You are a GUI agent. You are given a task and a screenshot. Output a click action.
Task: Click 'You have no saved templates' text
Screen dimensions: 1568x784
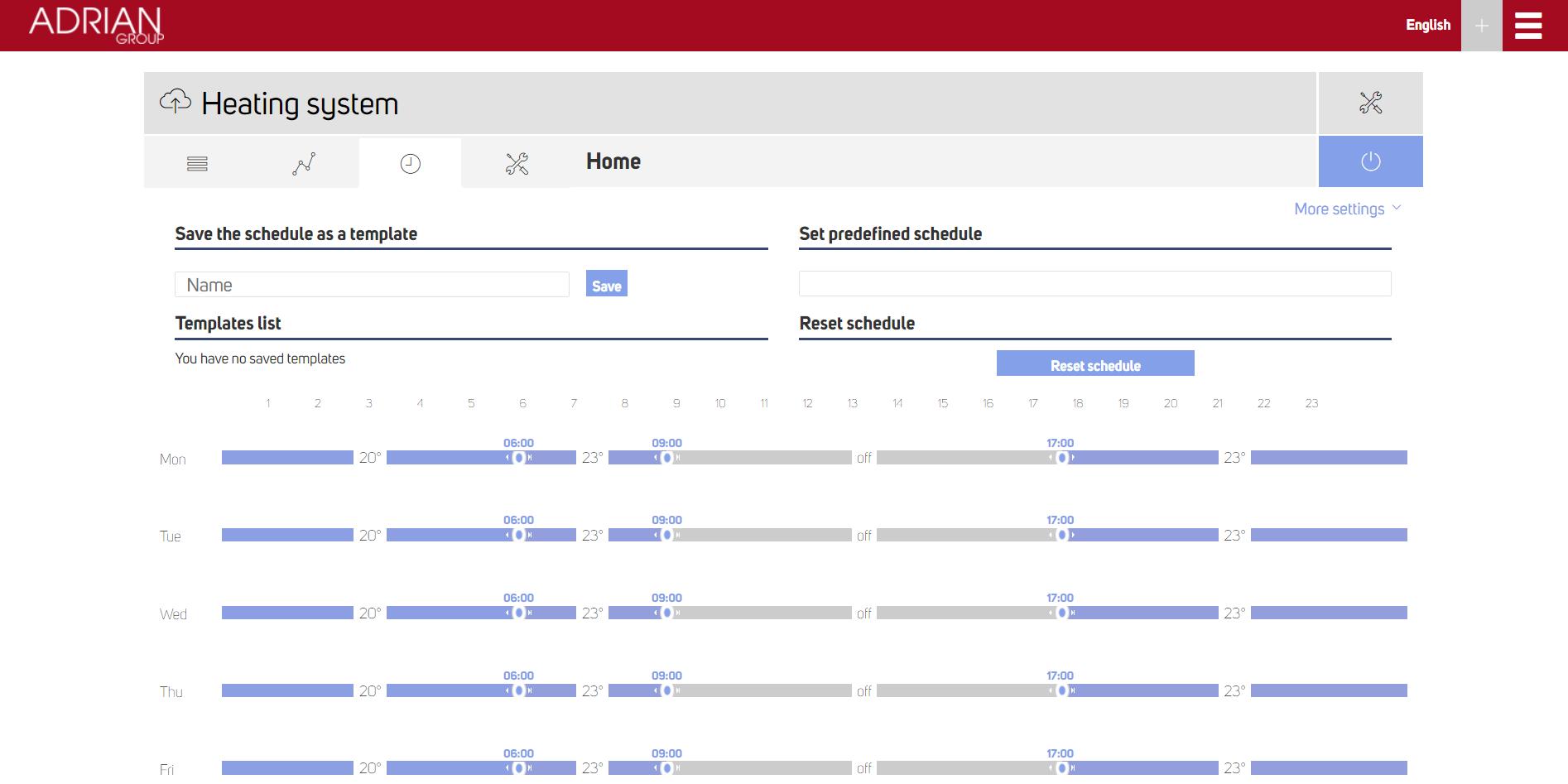(260, 358)
